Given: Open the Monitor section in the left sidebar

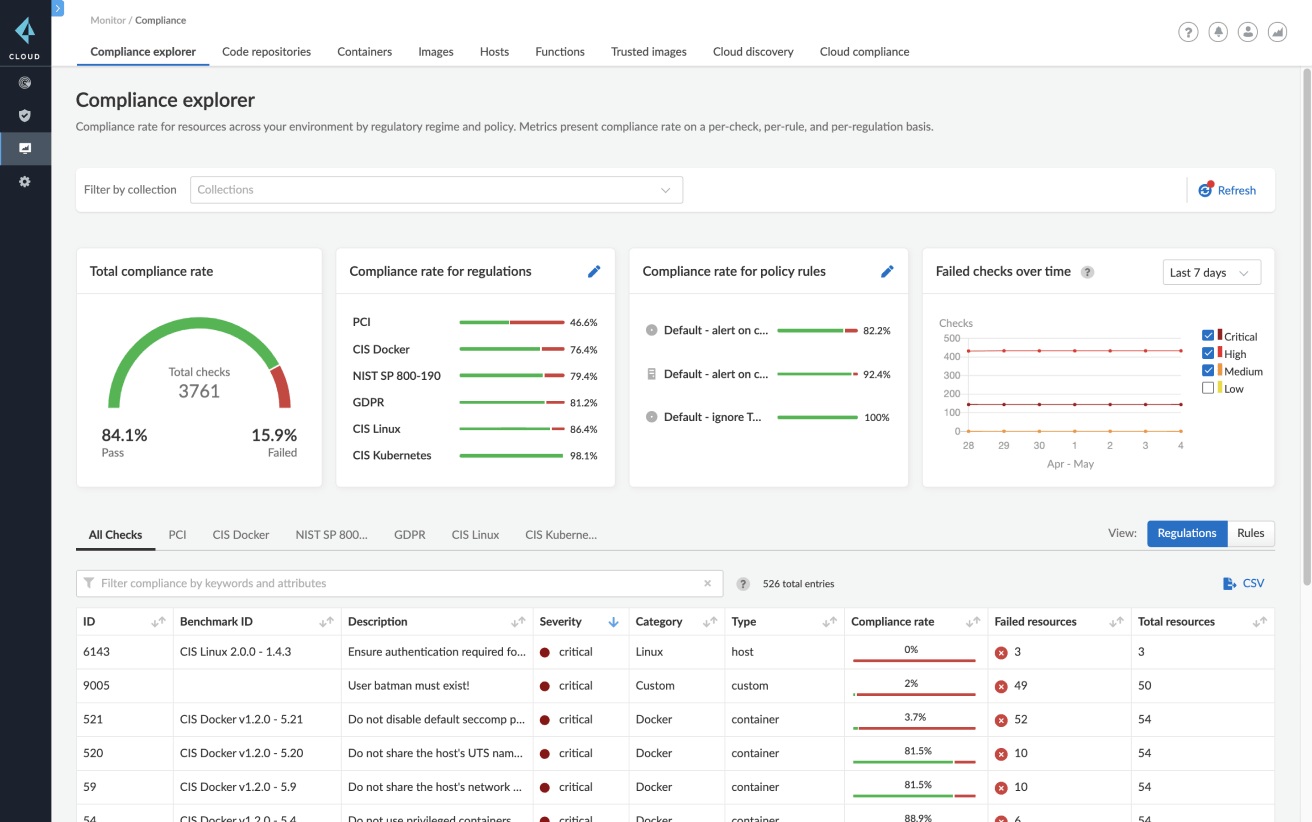Looking at the screenshot, I should tap(25, 148).
